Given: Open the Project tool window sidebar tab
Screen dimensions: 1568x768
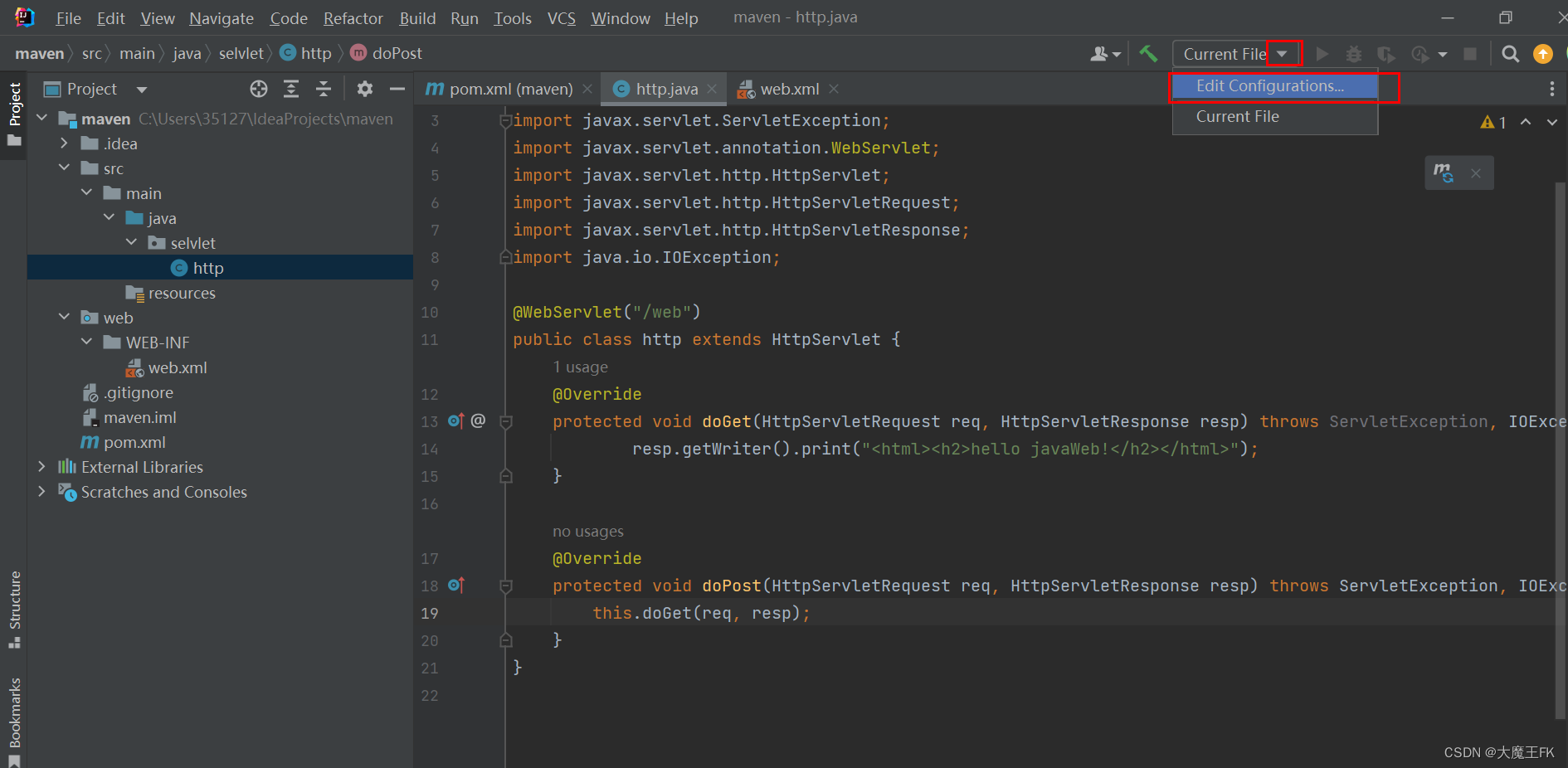Looking at the screenshot, I should click(14, 114).
